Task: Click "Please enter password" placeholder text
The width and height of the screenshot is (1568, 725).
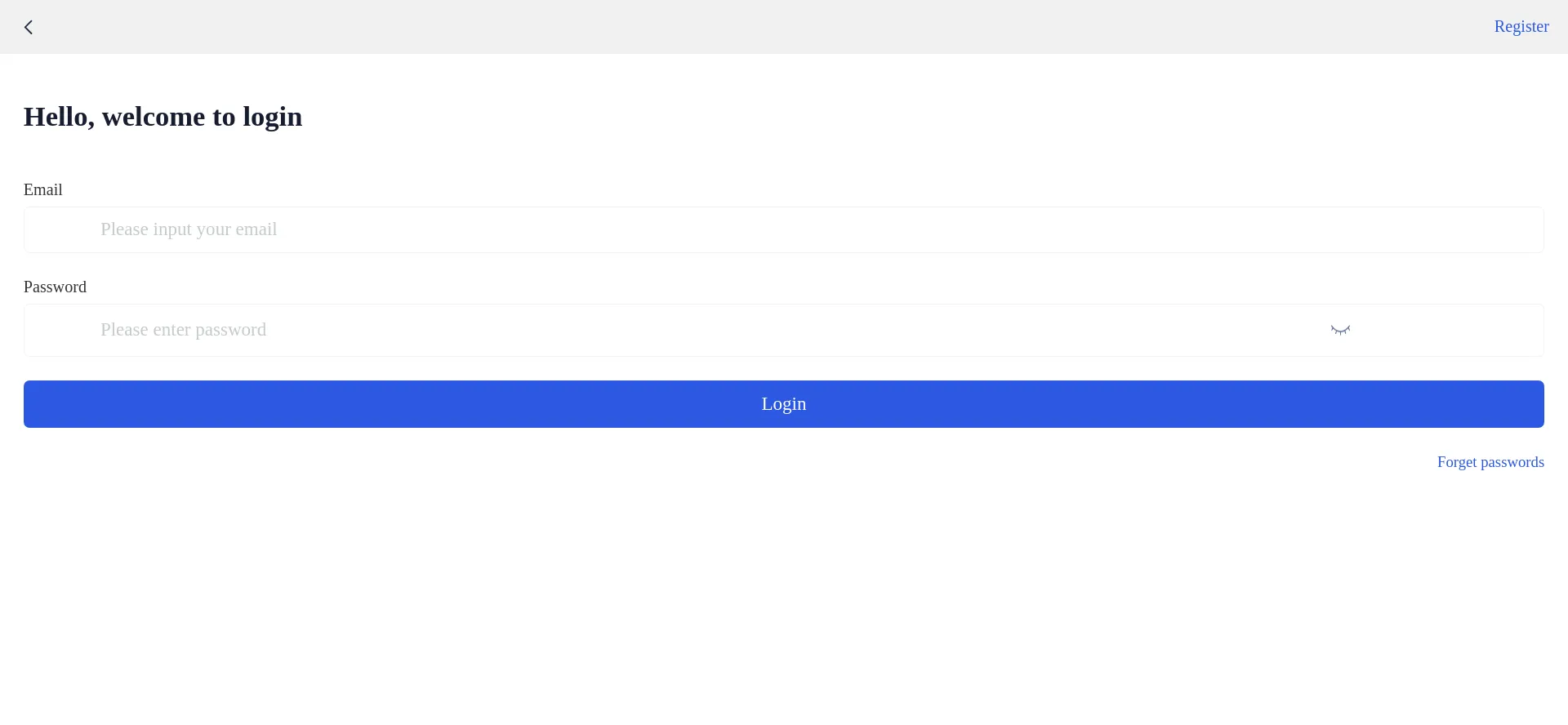Action: (x=183, y=330)
